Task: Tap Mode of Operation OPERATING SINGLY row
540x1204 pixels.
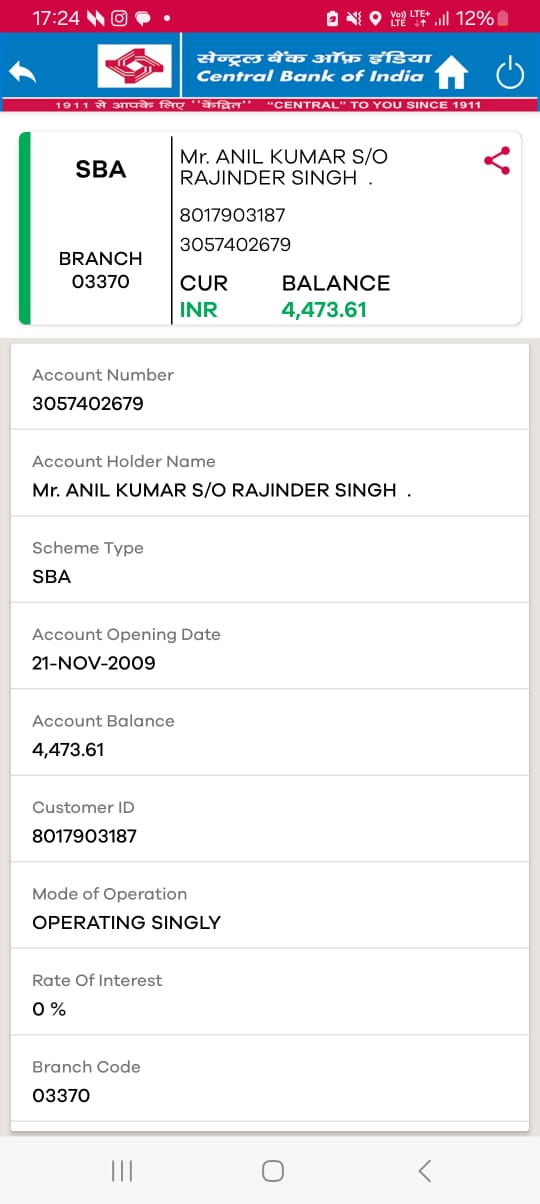Action: pyautogui.click(x=270, y=906)
